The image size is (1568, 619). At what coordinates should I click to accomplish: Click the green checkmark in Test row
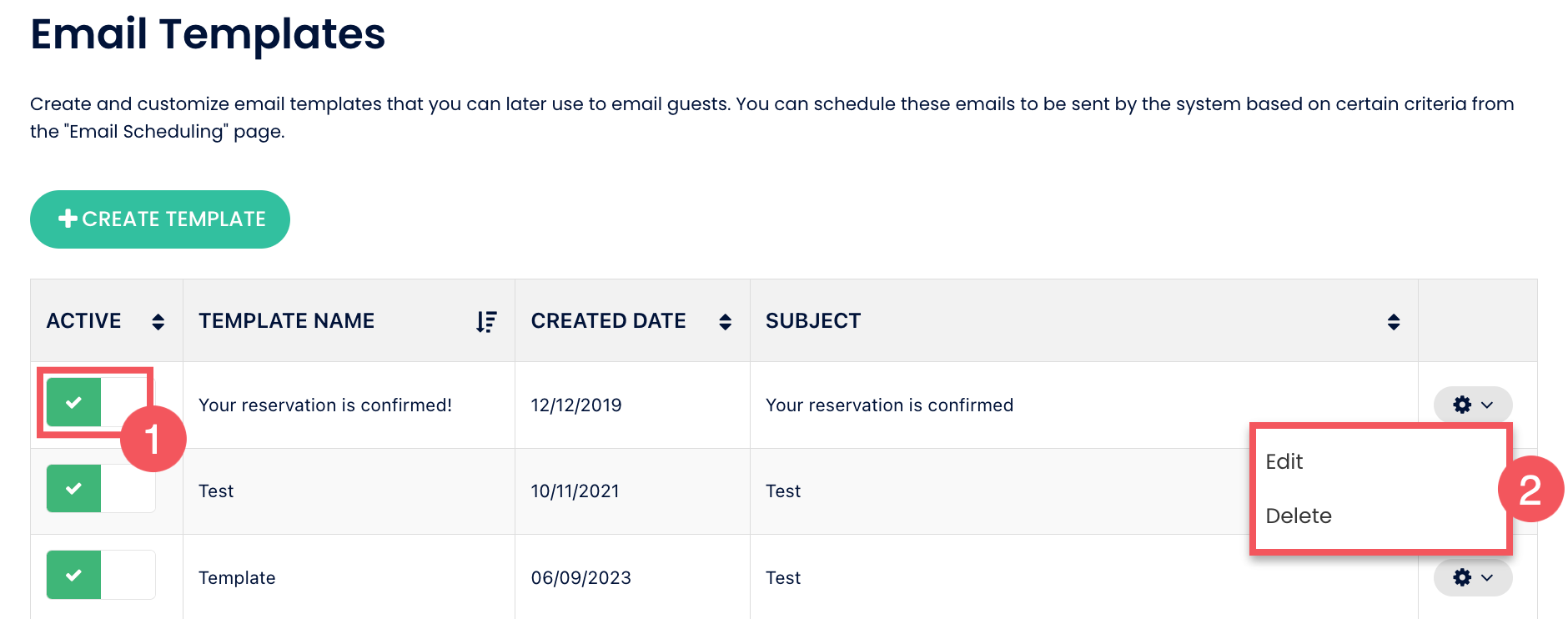click(73, 489)
